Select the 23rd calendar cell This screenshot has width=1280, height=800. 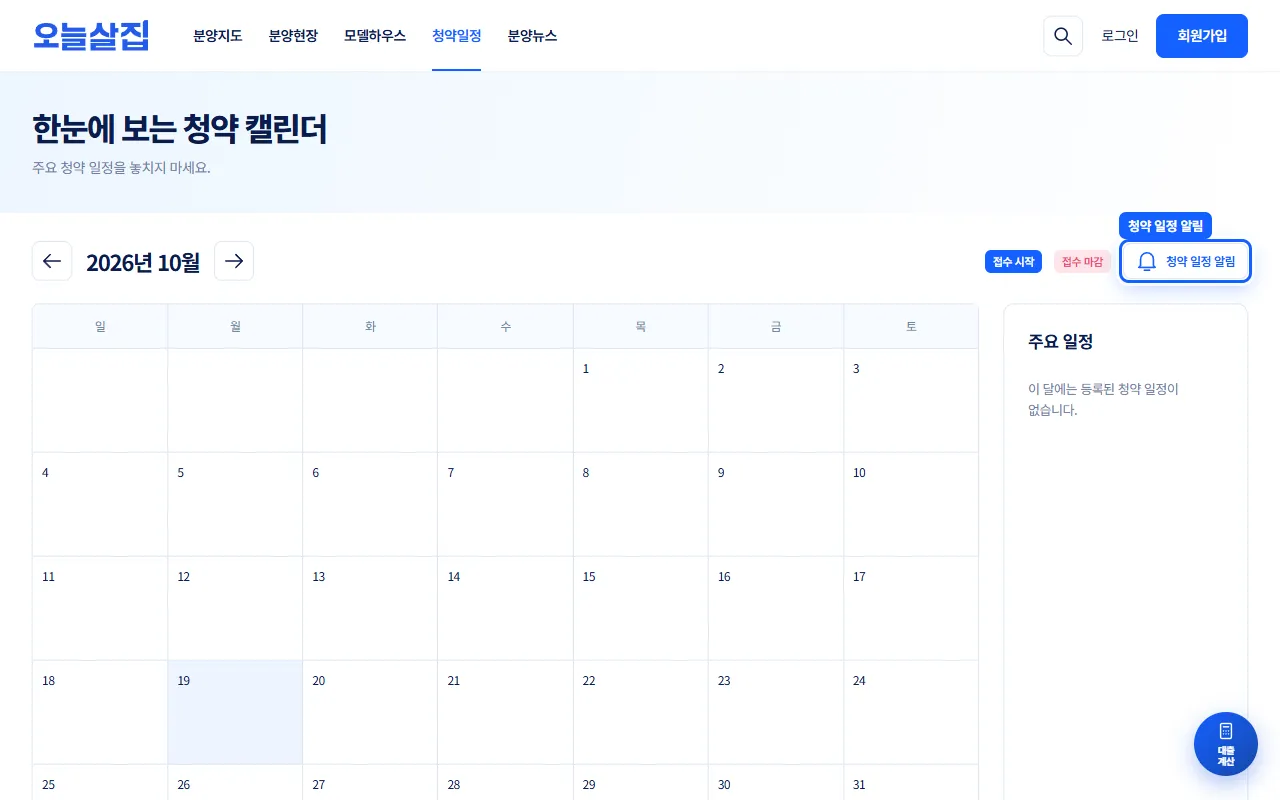[x=776, y=712]
